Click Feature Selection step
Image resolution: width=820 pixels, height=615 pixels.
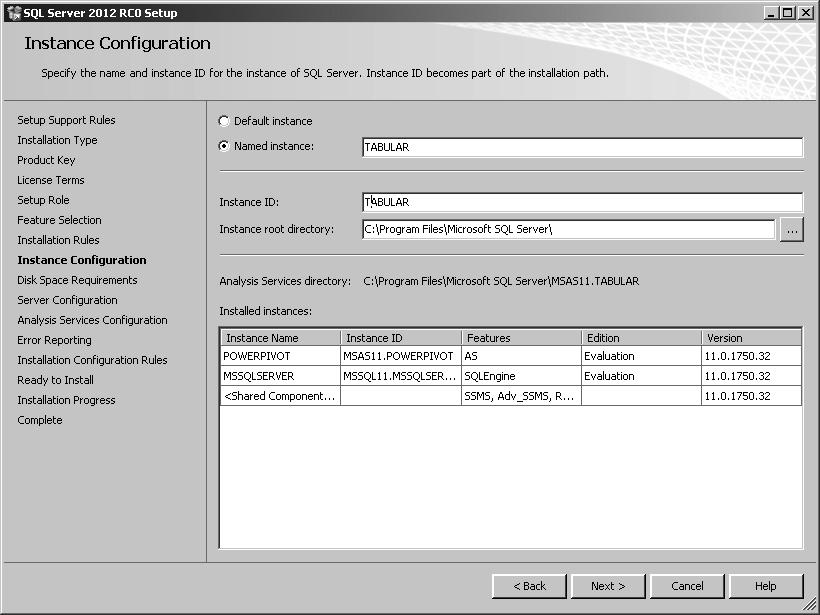pos(60,220)
